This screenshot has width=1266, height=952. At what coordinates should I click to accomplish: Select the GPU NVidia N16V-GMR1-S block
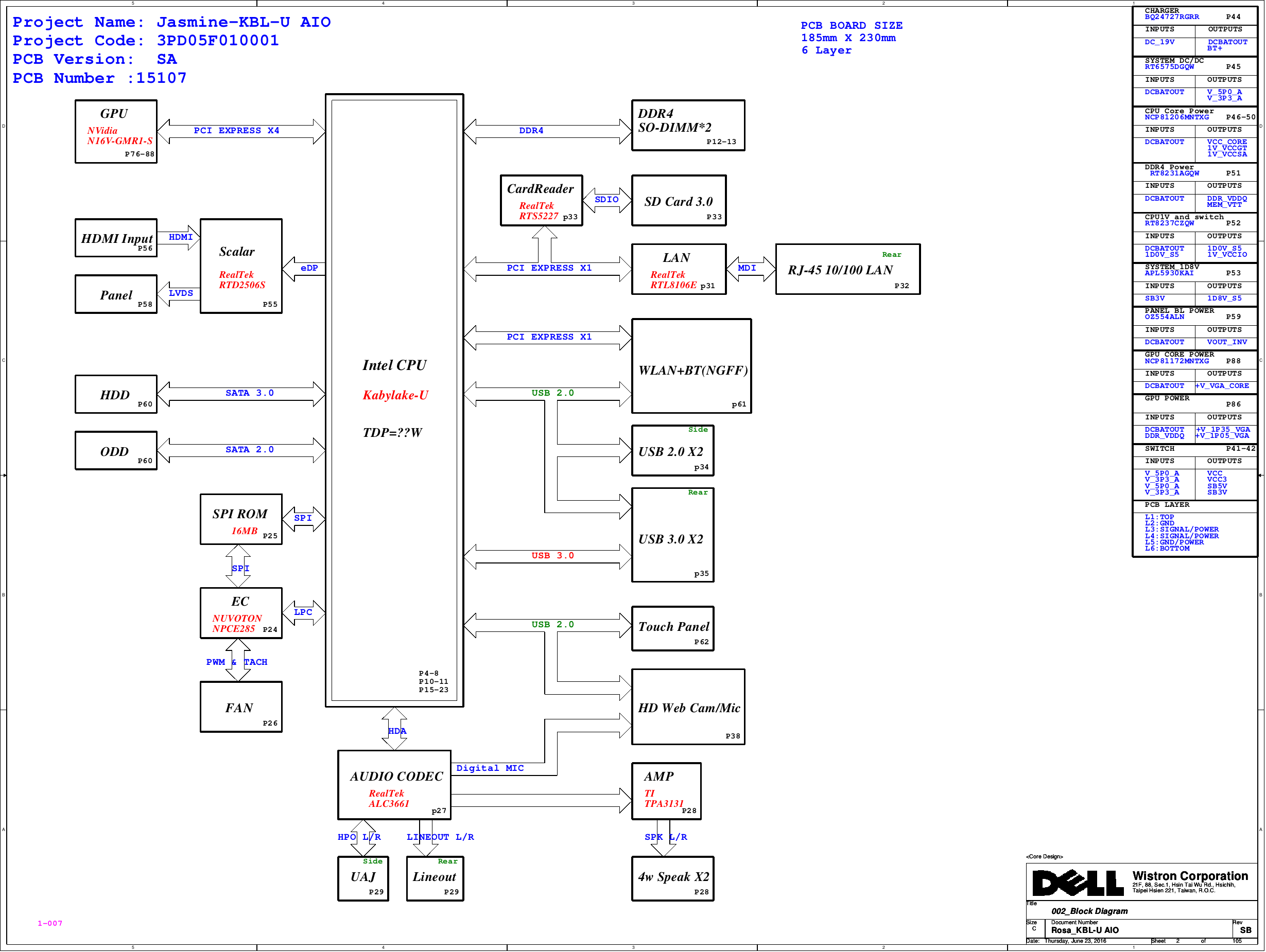116,132
